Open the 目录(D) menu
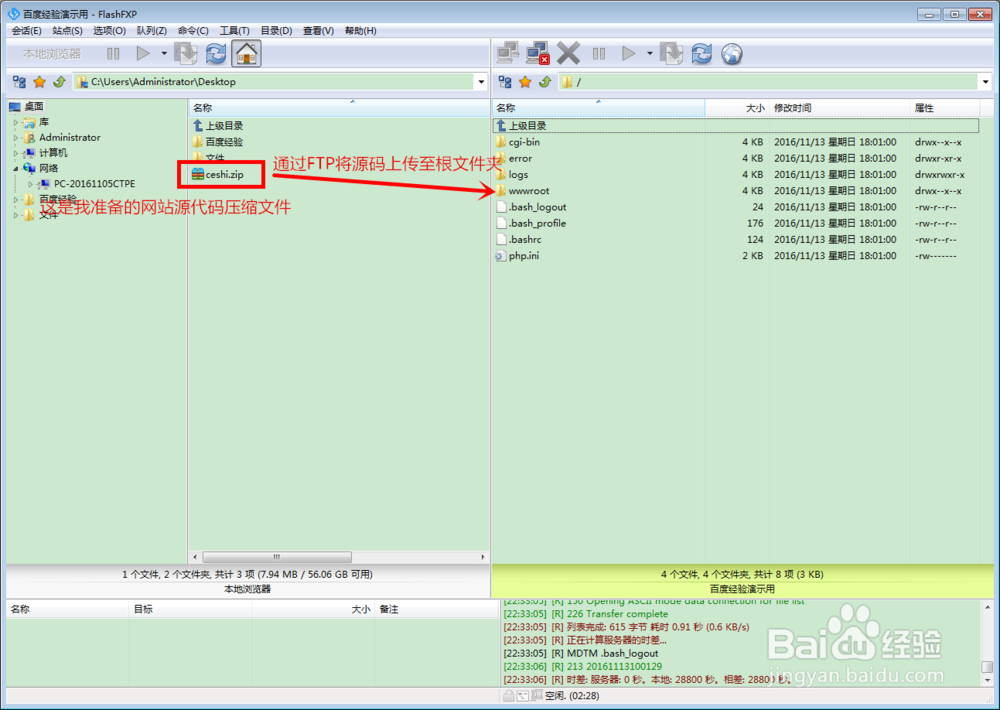This screenshot has width=1000, height=710. [x=276, y=31]
